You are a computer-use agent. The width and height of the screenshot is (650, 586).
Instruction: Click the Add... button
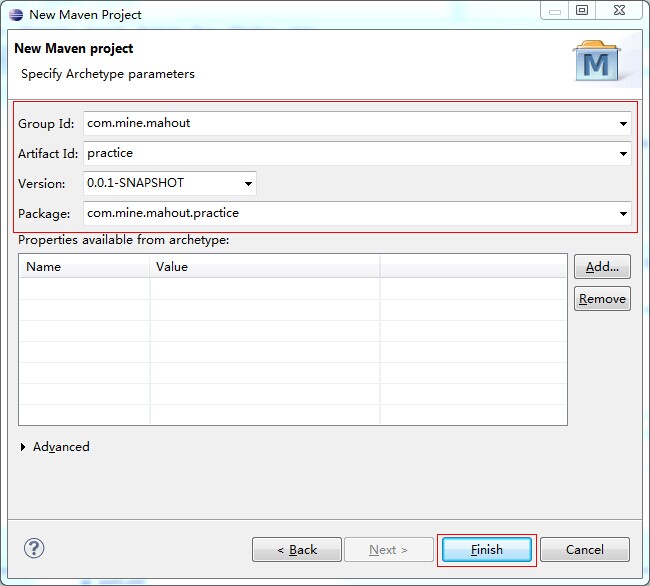coord(602,266)
